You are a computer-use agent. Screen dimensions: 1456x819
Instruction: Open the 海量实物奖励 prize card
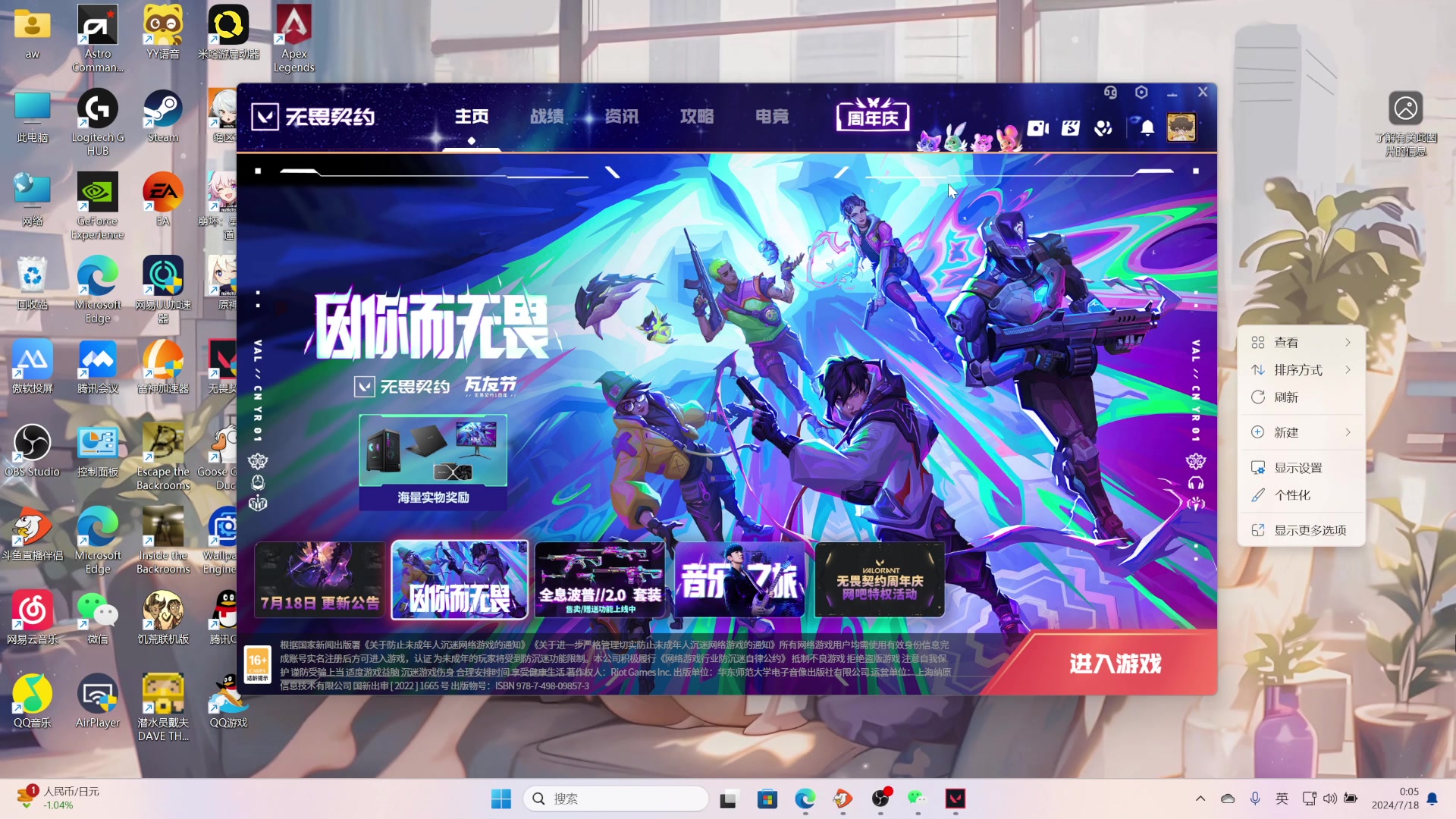[x=433, y=462]
